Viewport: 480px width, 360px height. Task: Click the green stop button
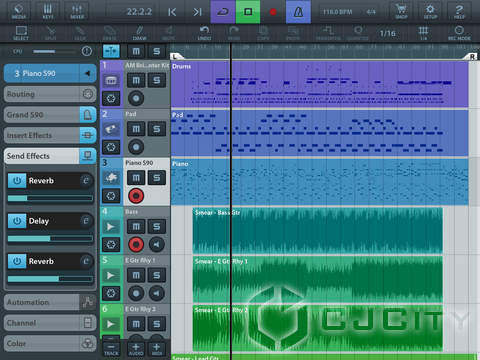pyautogui.click(x=248, y=12)
